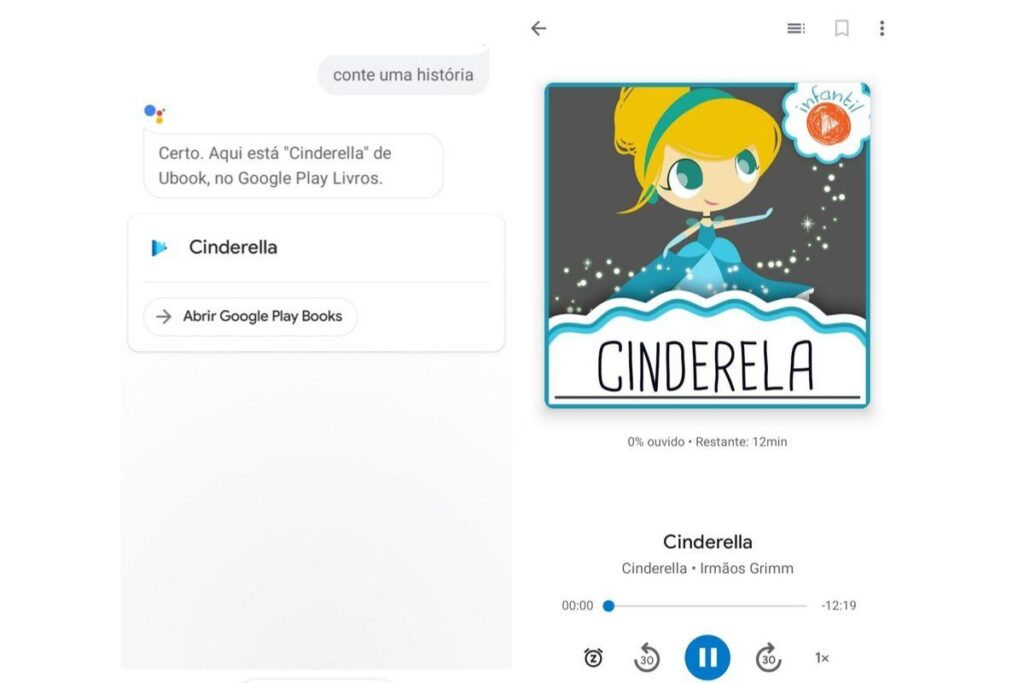Open the three-dot overflow menu
This screenshot has height=683, width=1024.
[881, 28]
